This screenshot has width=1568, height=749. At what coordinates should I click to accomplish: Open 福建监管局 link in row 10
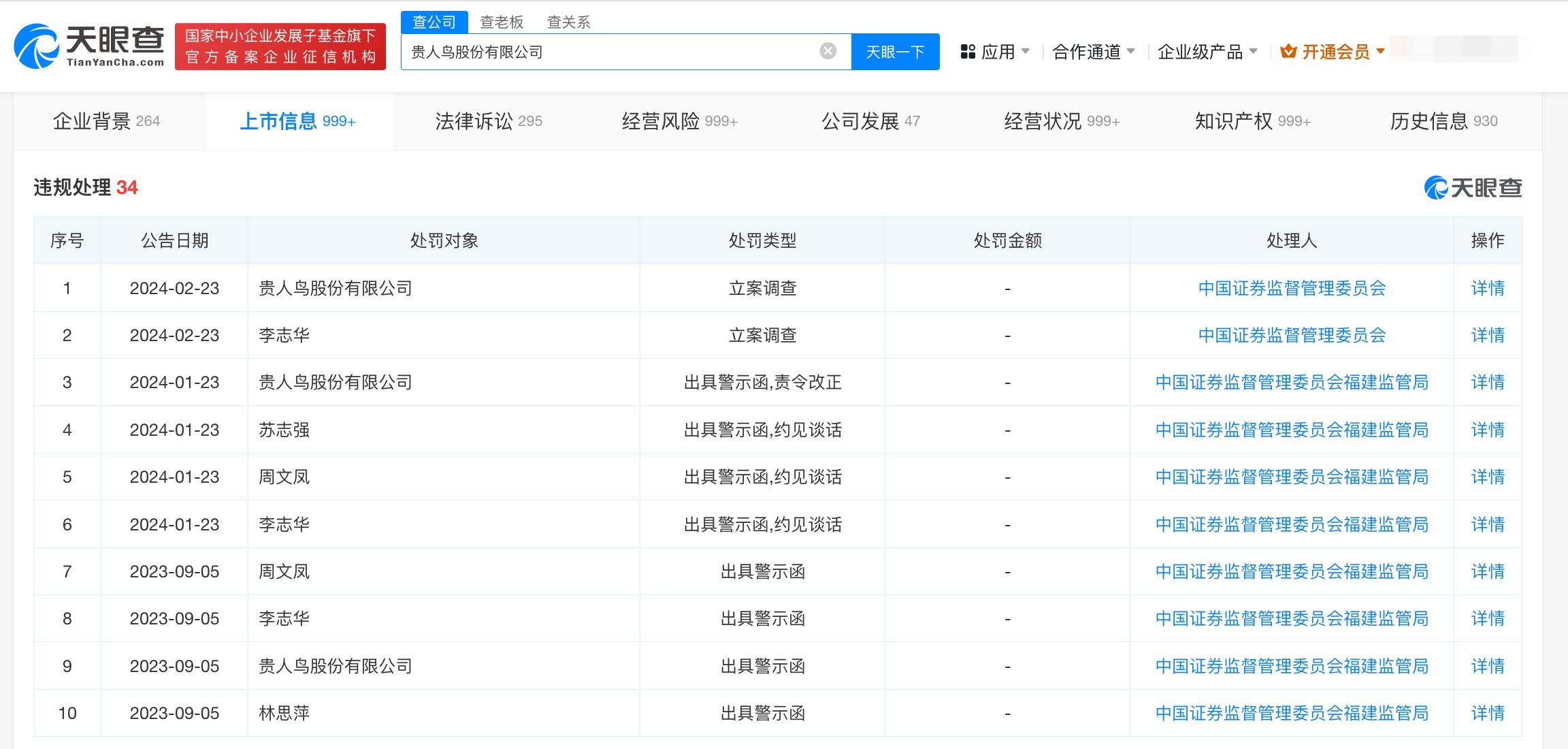coord(1292,713)
